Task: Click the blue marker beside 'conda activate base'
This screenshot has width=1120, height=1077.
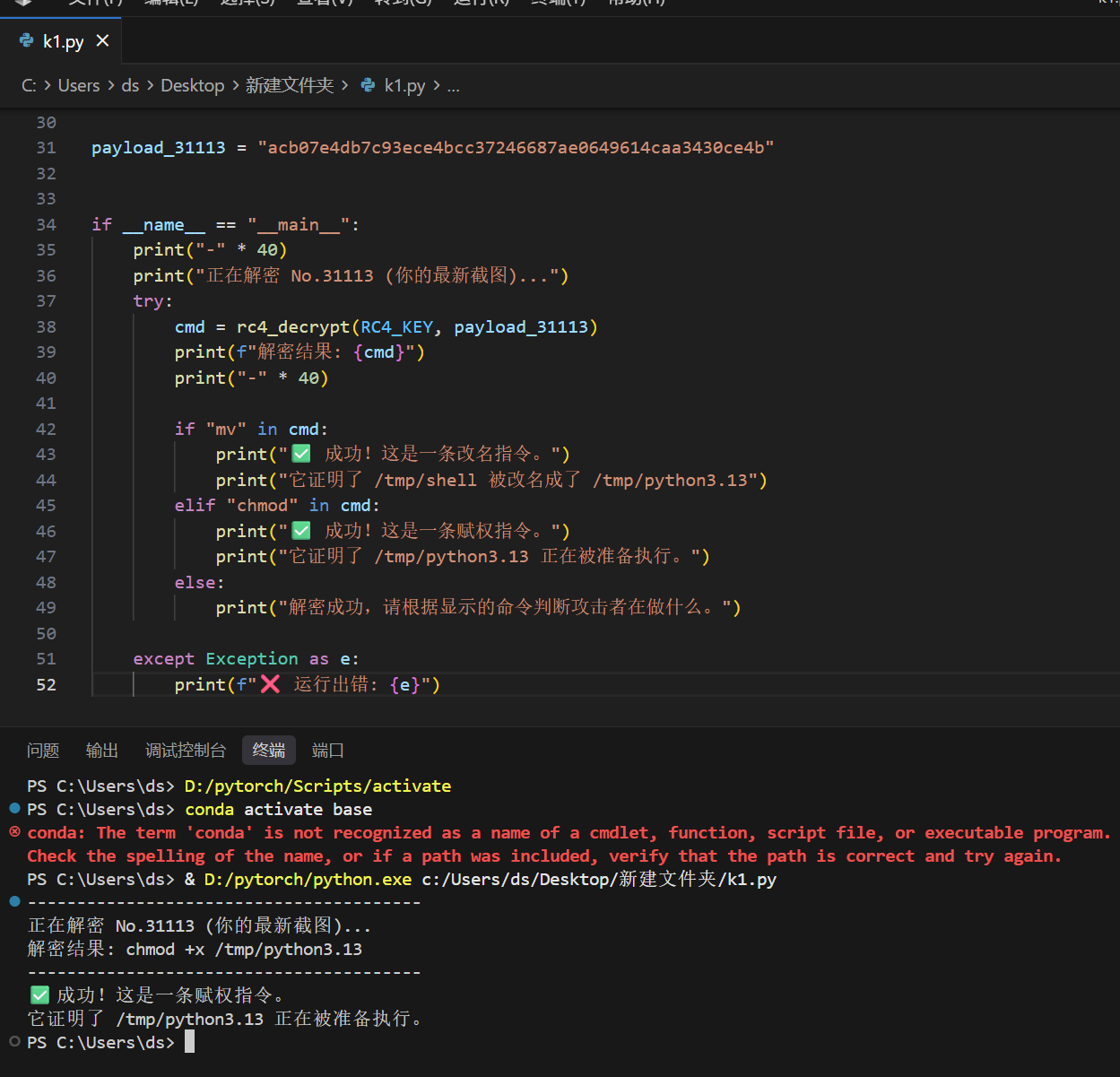Action: [14, 809]
